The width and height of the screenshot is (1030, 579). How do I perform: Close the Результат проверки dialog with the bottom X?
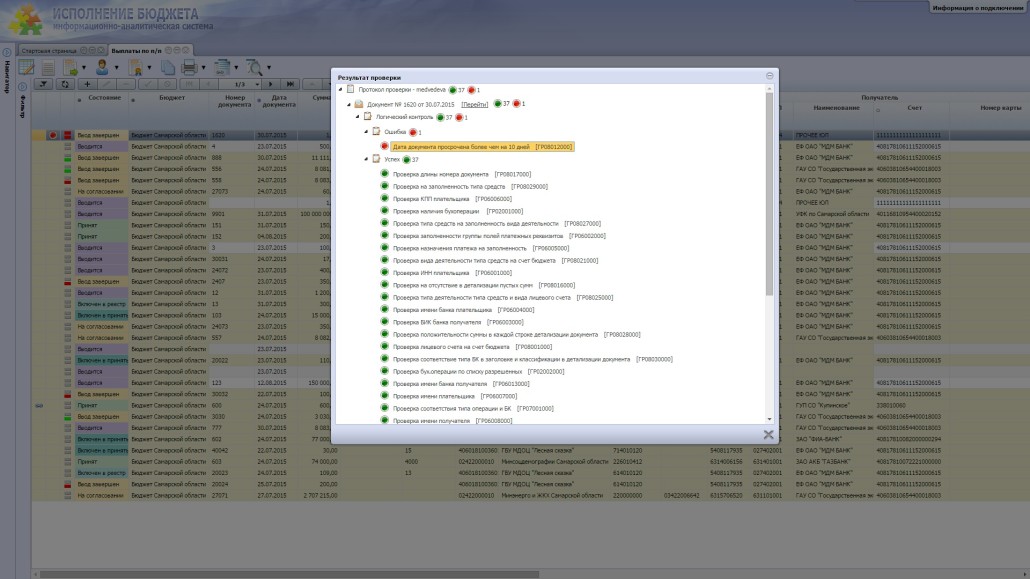click(768, 434)
